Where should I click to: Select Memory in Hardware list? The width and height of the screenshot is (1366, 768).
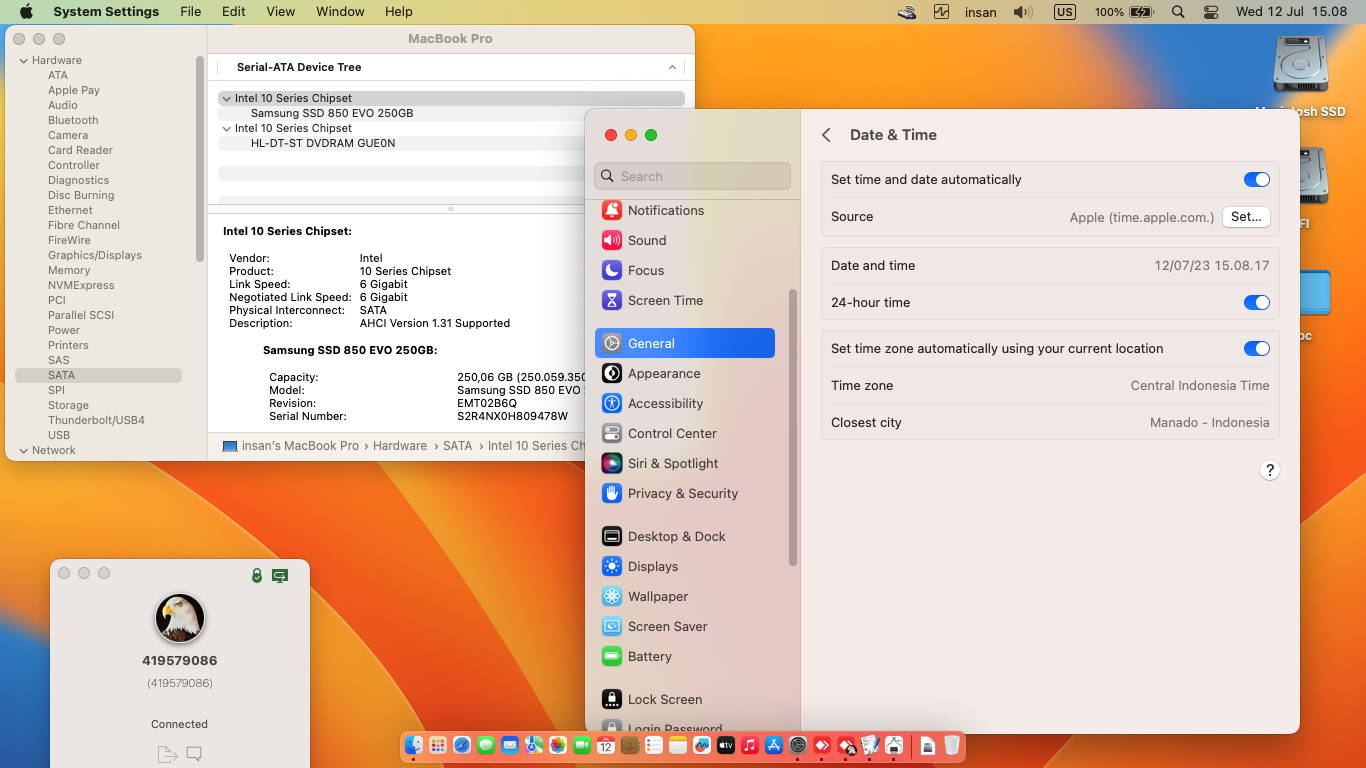pos(69,270)
